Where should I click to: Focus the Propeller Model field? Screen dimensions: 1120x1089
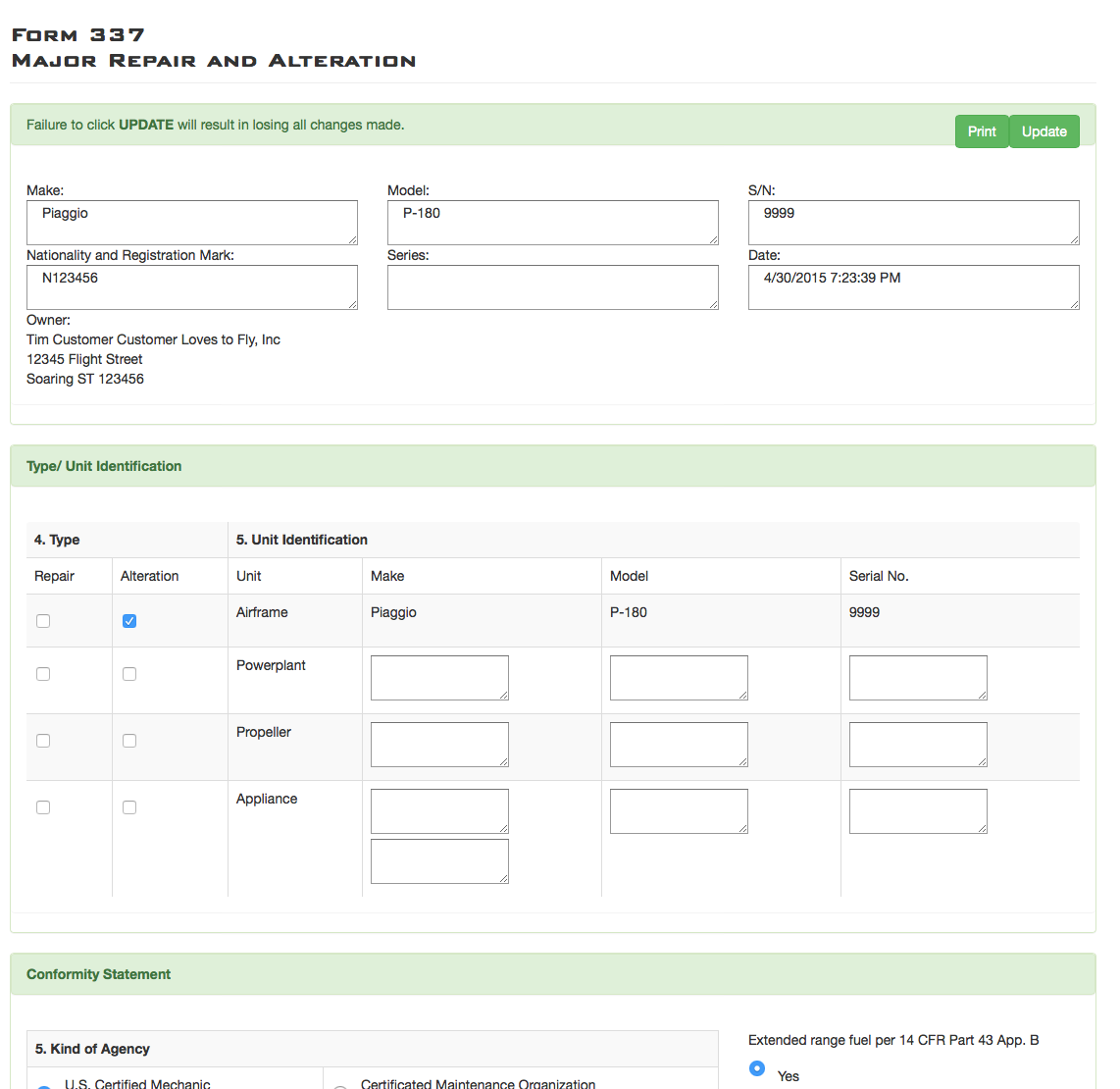pyautogui.click(x=680, y=745)
